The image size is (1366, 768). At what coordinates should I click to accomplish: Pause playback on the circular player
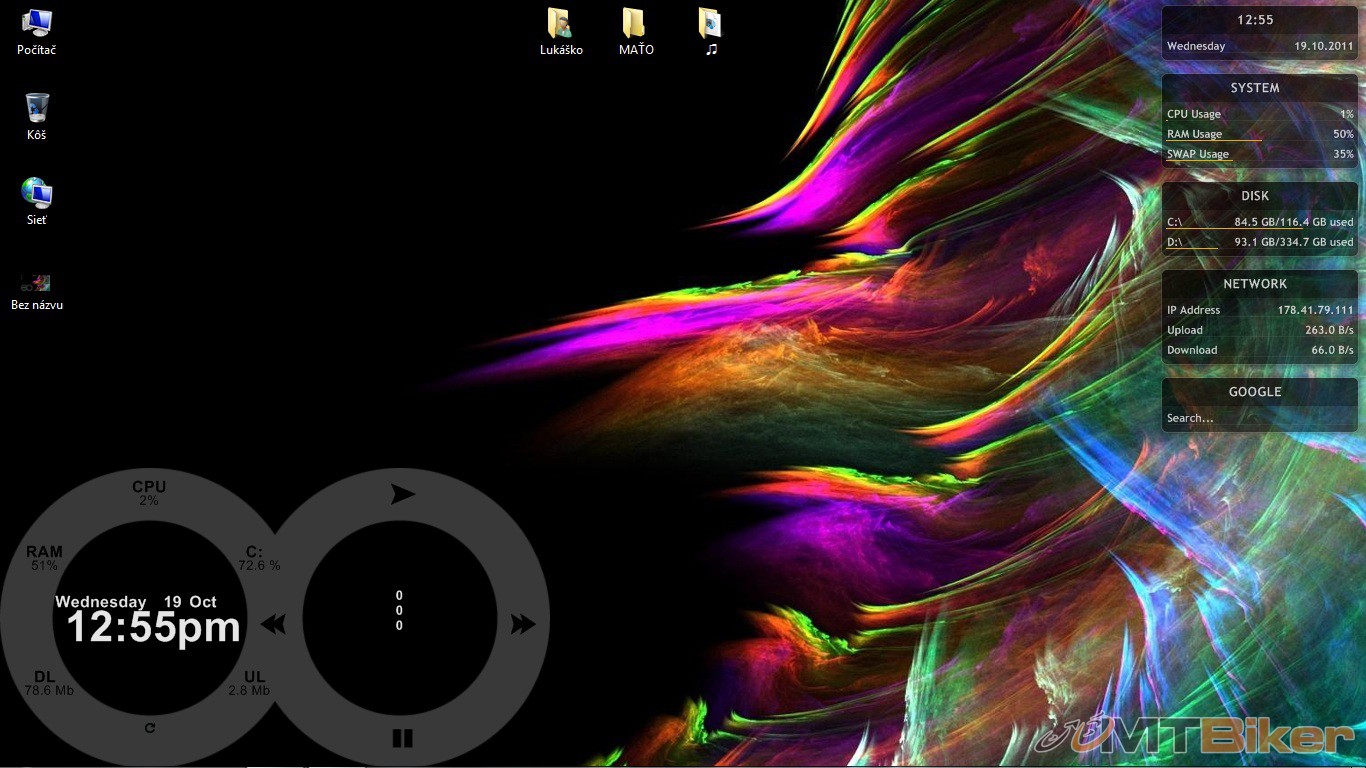click(x=402, y=738)
